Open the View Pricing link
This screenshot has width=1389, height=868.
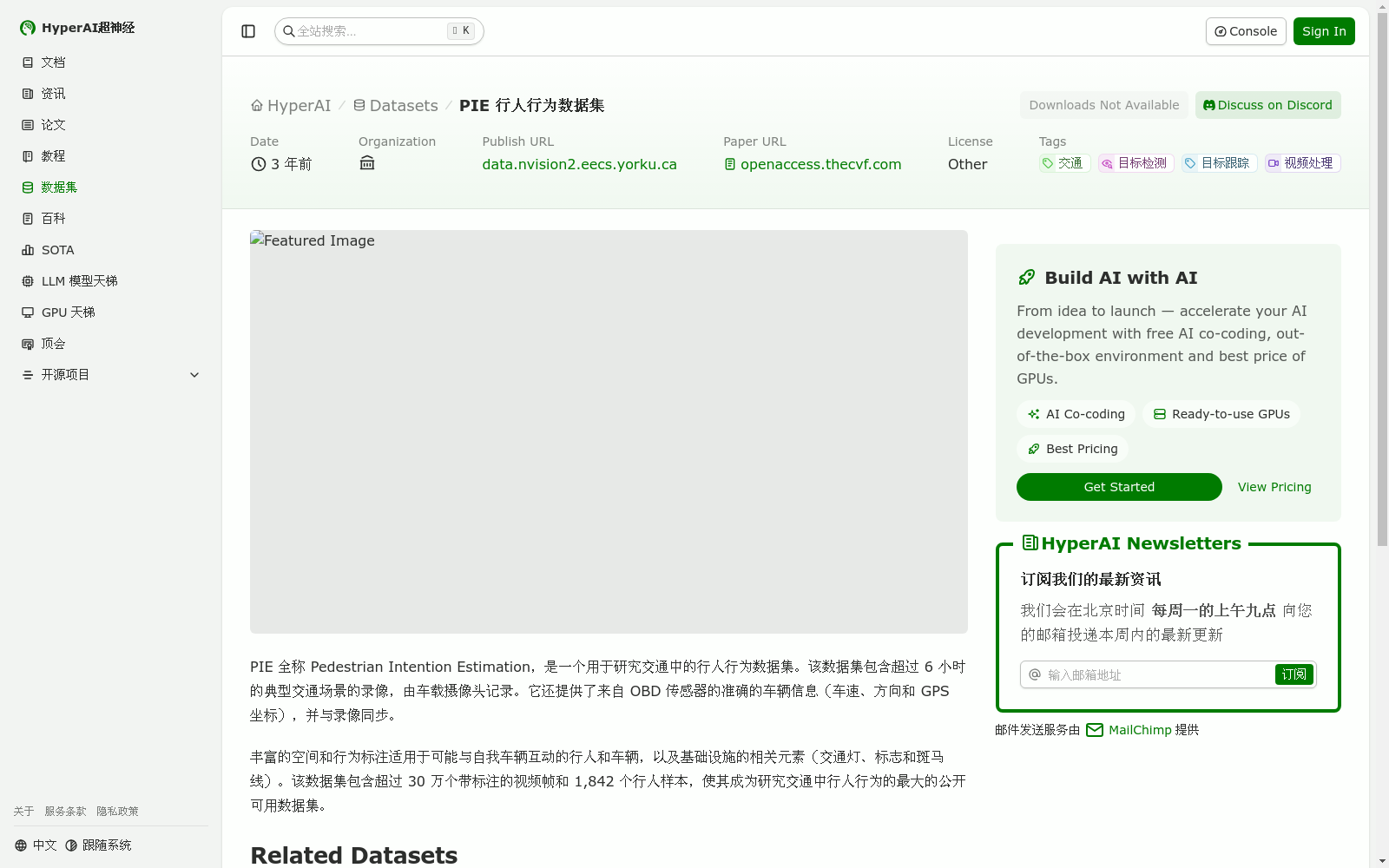(1274, 487)
